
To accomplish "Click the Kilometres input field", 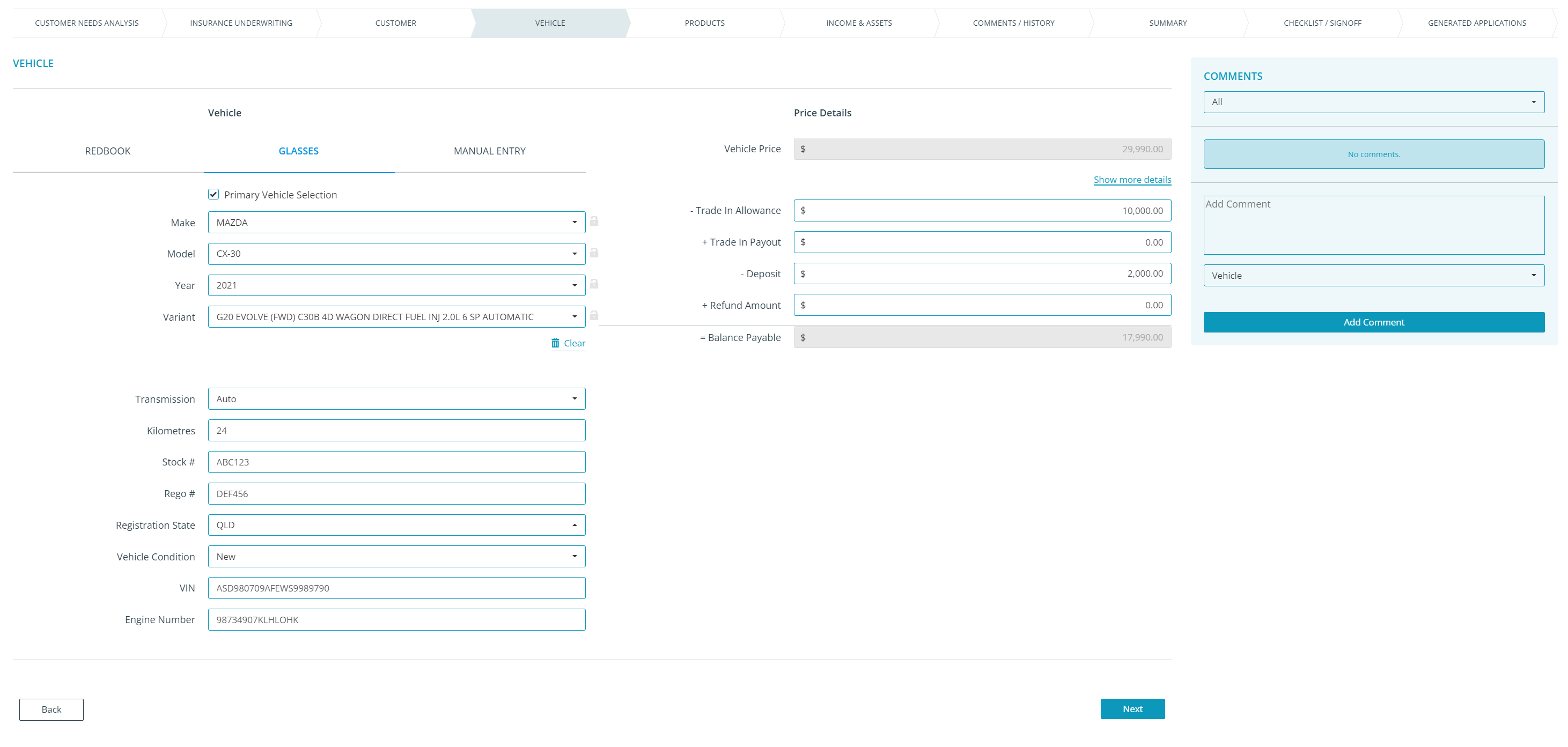I will tap(396, 431).
